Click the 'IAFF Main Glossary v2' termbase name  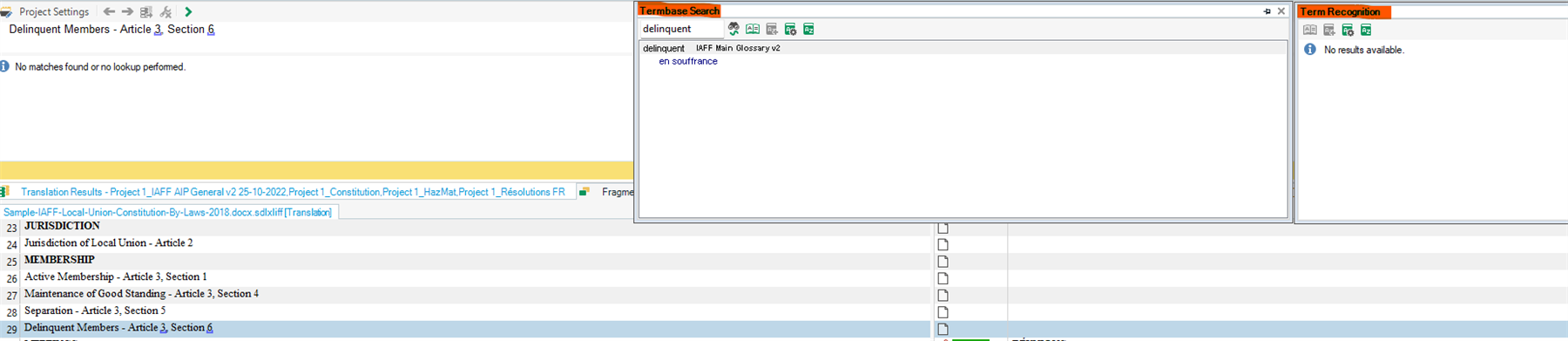pyautogui.click(x=738, y=48)
